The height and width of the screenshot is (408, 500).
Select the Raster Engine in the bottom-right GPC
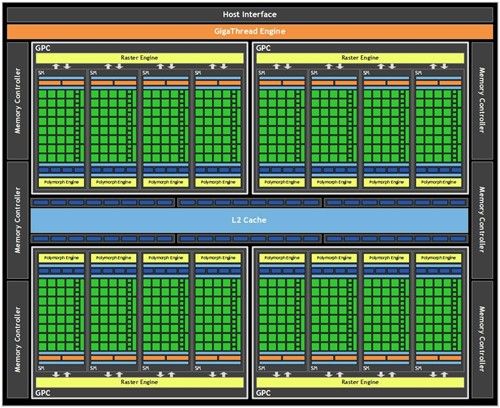pyautogui.click(x=360, y=382)
